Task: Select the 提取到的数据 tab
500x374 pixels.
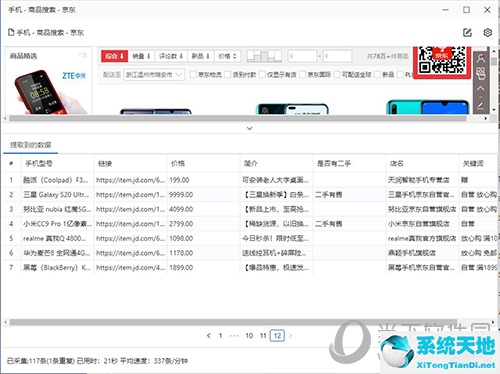Action: (x=31, y=145)
